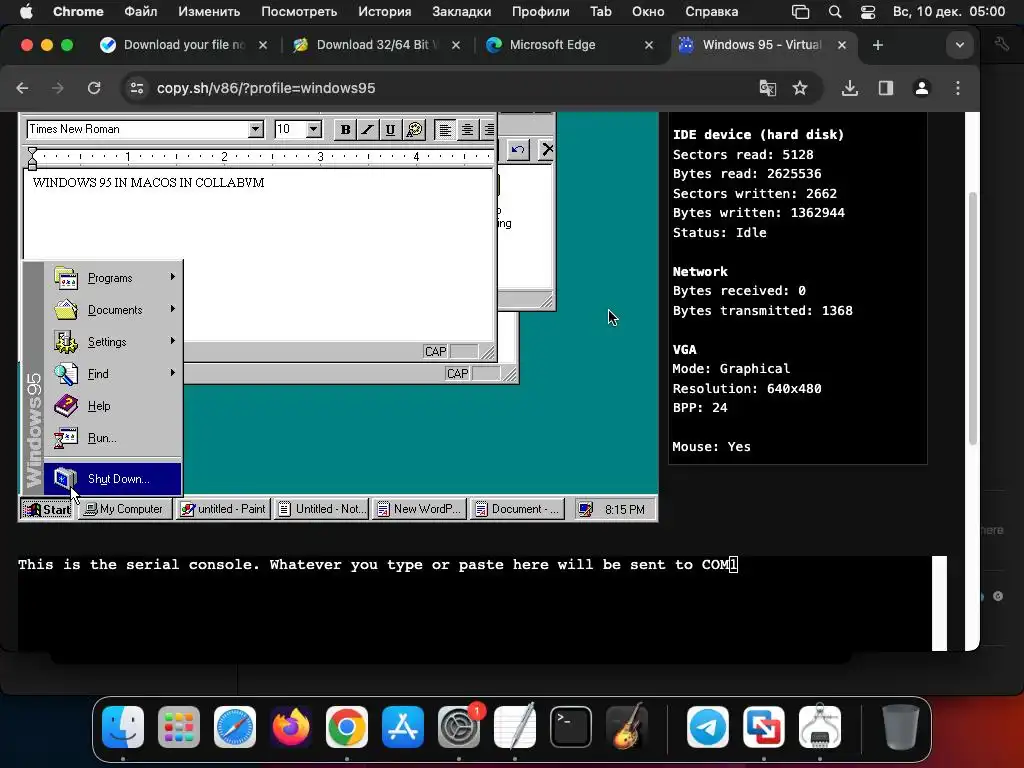Reload the page in Chrome

click(94, 88)
